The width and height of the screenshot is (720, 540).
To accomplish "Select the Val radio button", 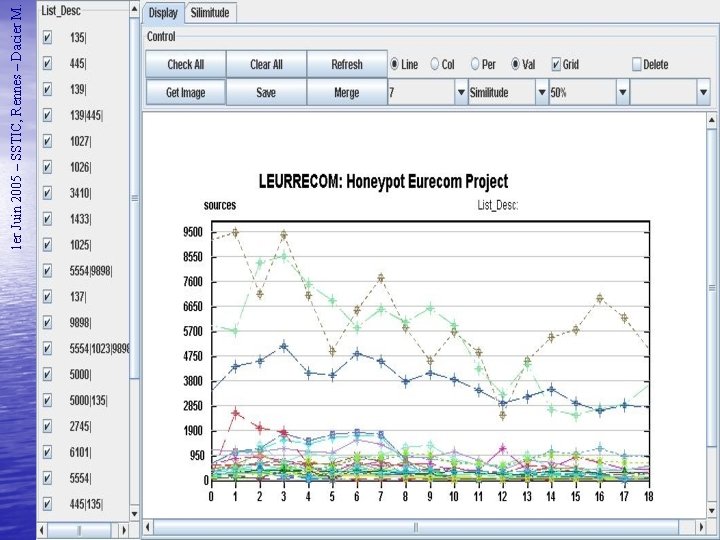I will pyautogui.click(x=515, y=65).
